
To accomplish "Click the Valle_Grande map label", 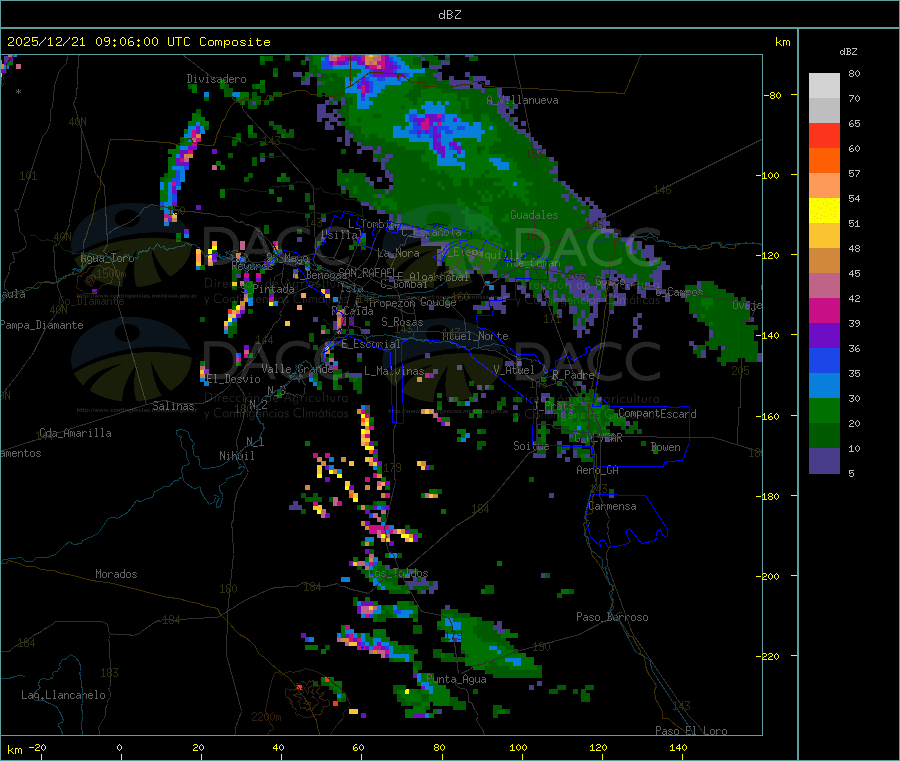I will point(297,369).
